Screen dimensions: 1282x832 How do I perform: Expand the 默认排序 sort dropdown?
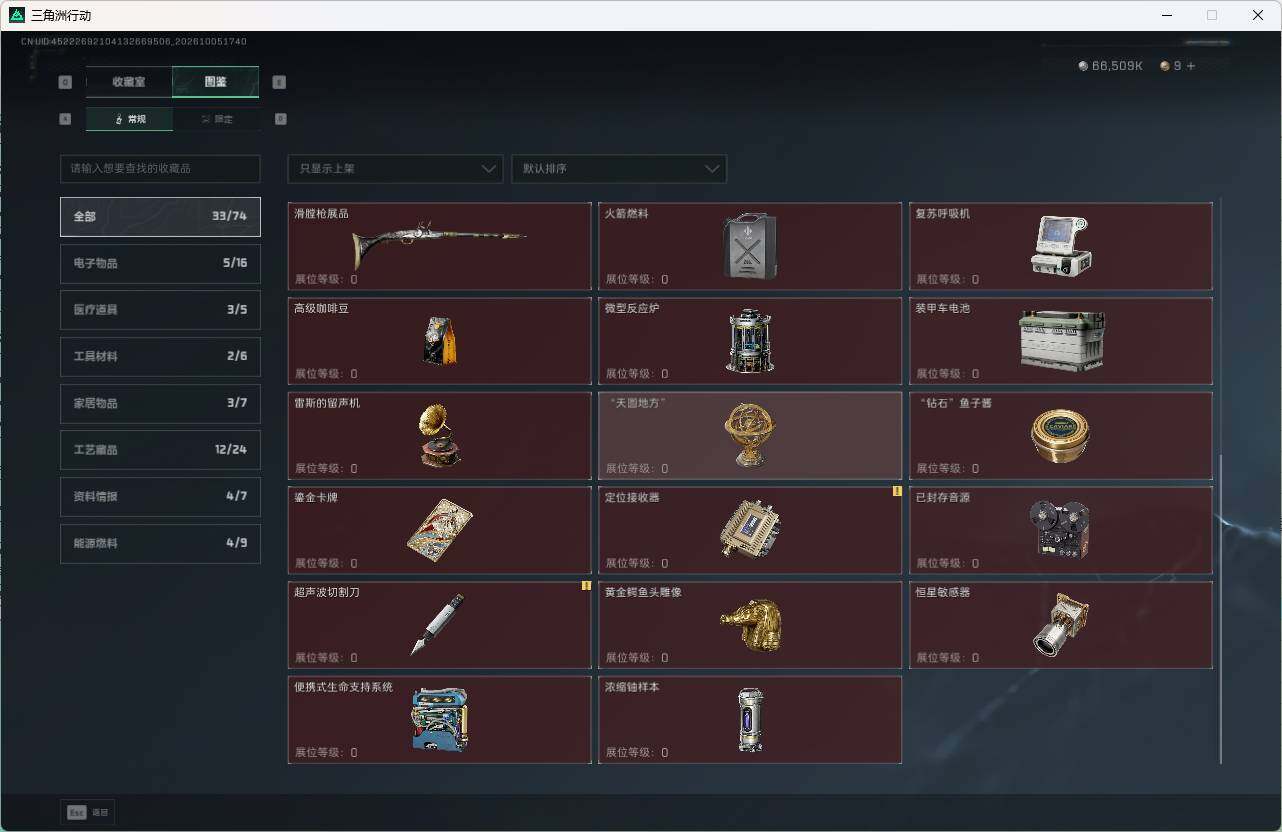tap(619, 169)
